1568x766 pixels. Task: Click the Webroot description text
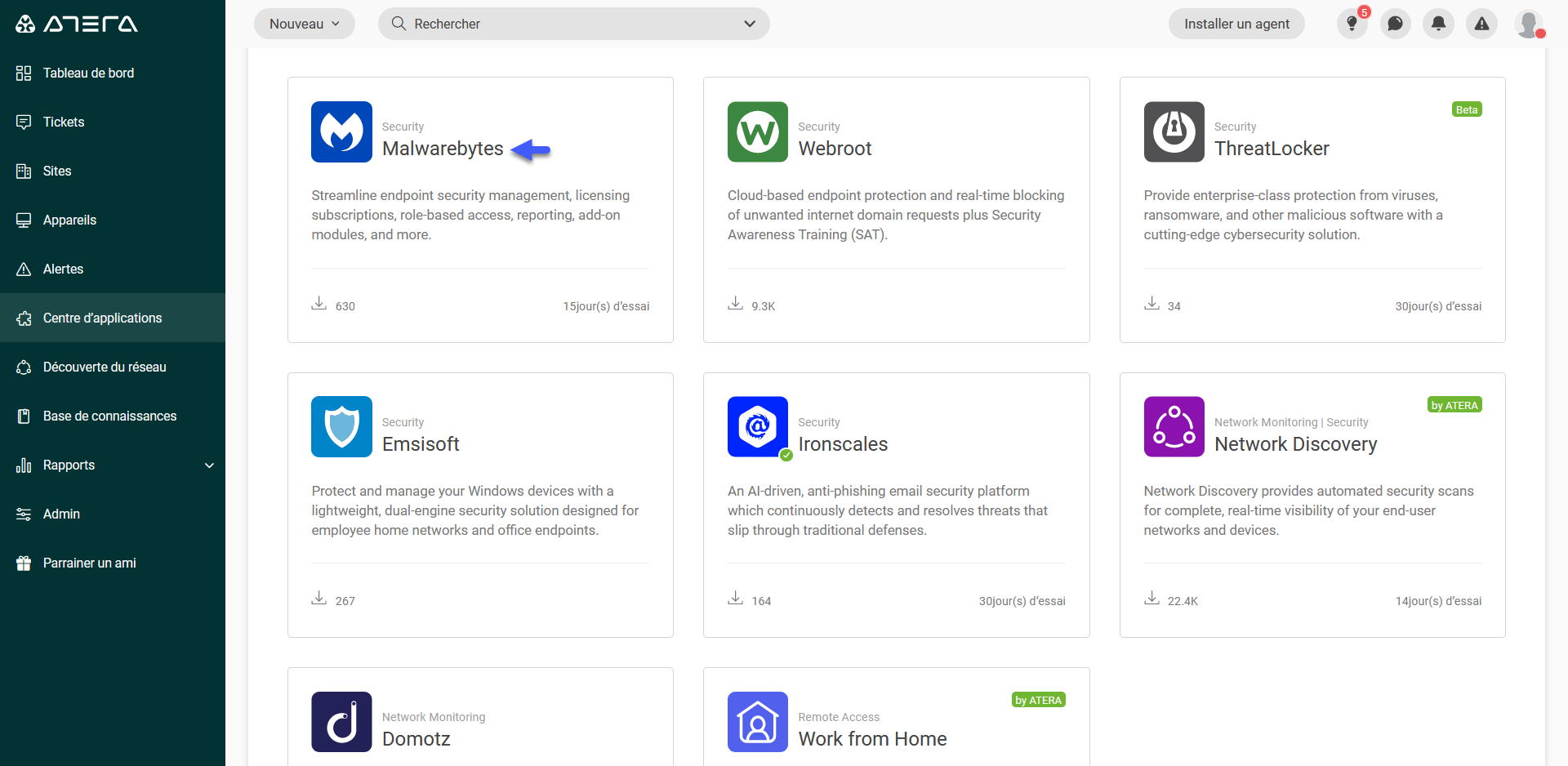896,215
